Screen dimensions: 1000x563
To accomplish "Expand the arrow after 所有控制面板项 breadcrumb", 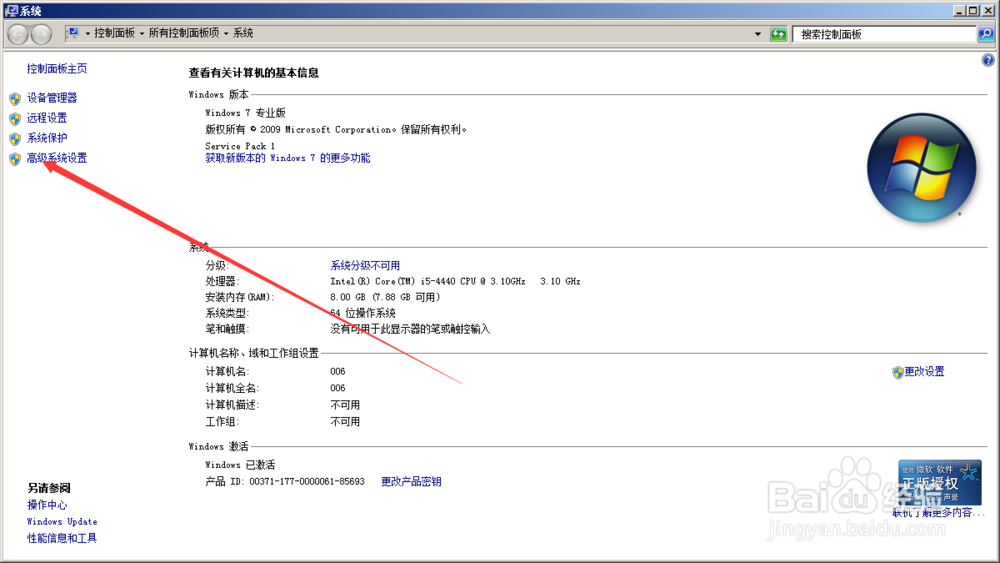I will (226, 33).
